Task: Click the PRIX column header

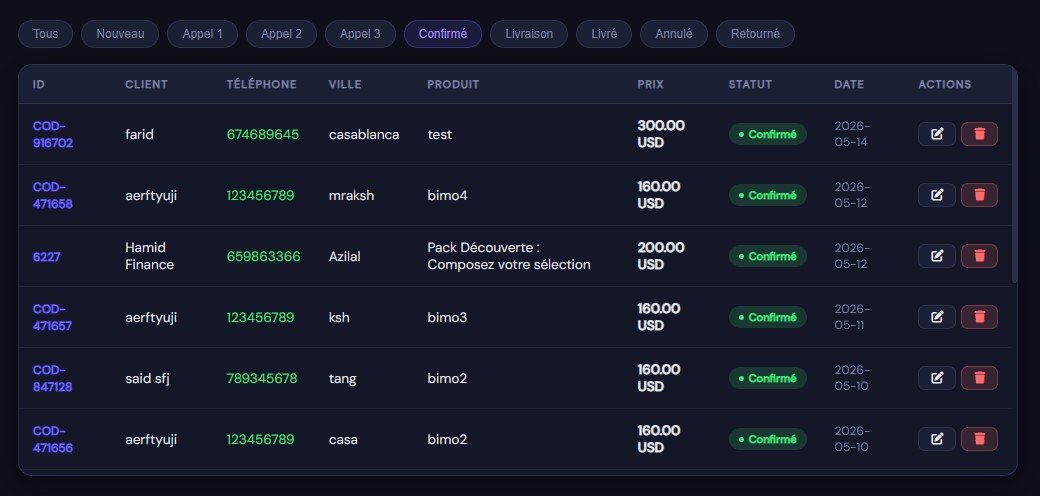Action: pos(651,84)
